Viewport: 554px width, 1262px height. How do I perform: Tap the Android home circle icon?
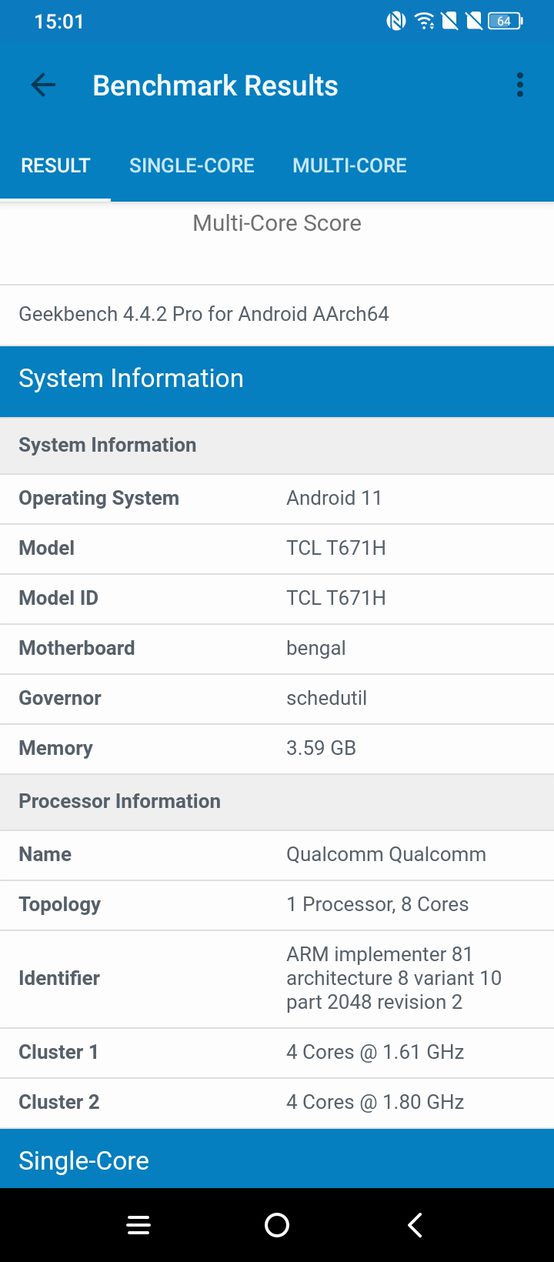click(277, 1225)
